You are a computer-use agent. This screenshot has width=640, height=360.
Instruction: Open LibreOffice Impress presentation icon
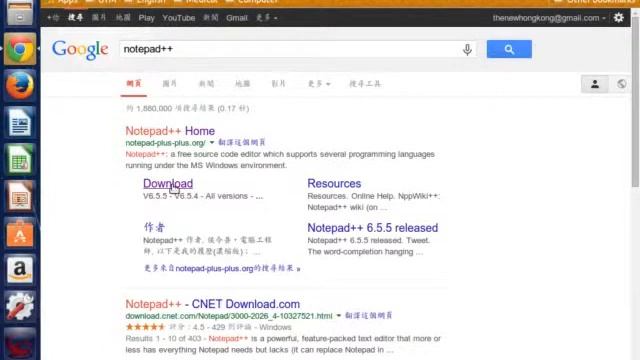click(x=20, y=196)
